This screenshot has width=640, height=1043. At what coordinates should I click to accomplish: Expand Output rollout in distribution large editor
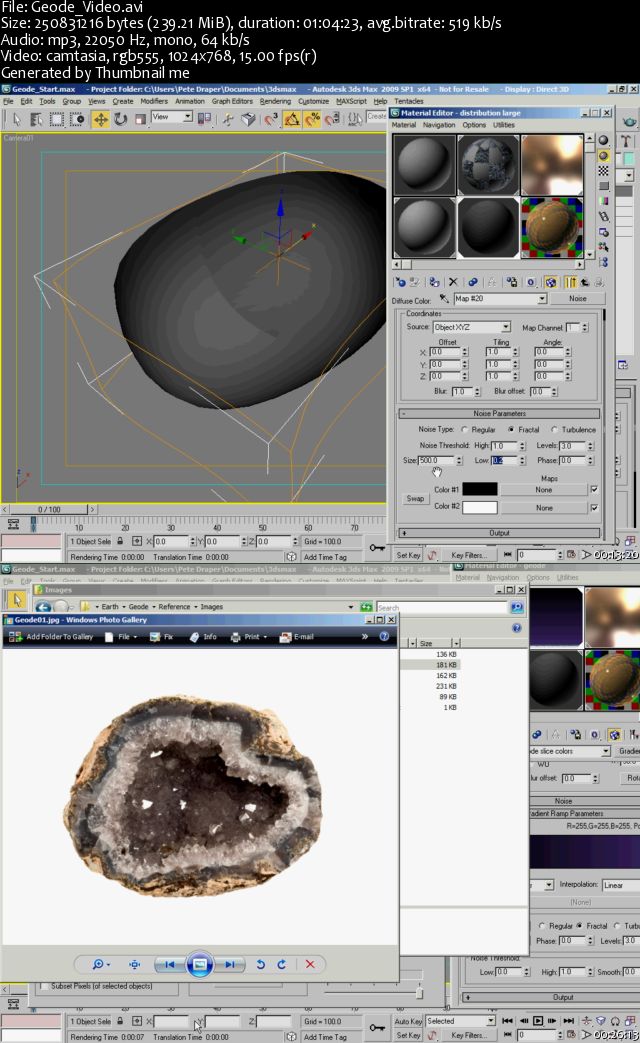(x=500, y=533)
